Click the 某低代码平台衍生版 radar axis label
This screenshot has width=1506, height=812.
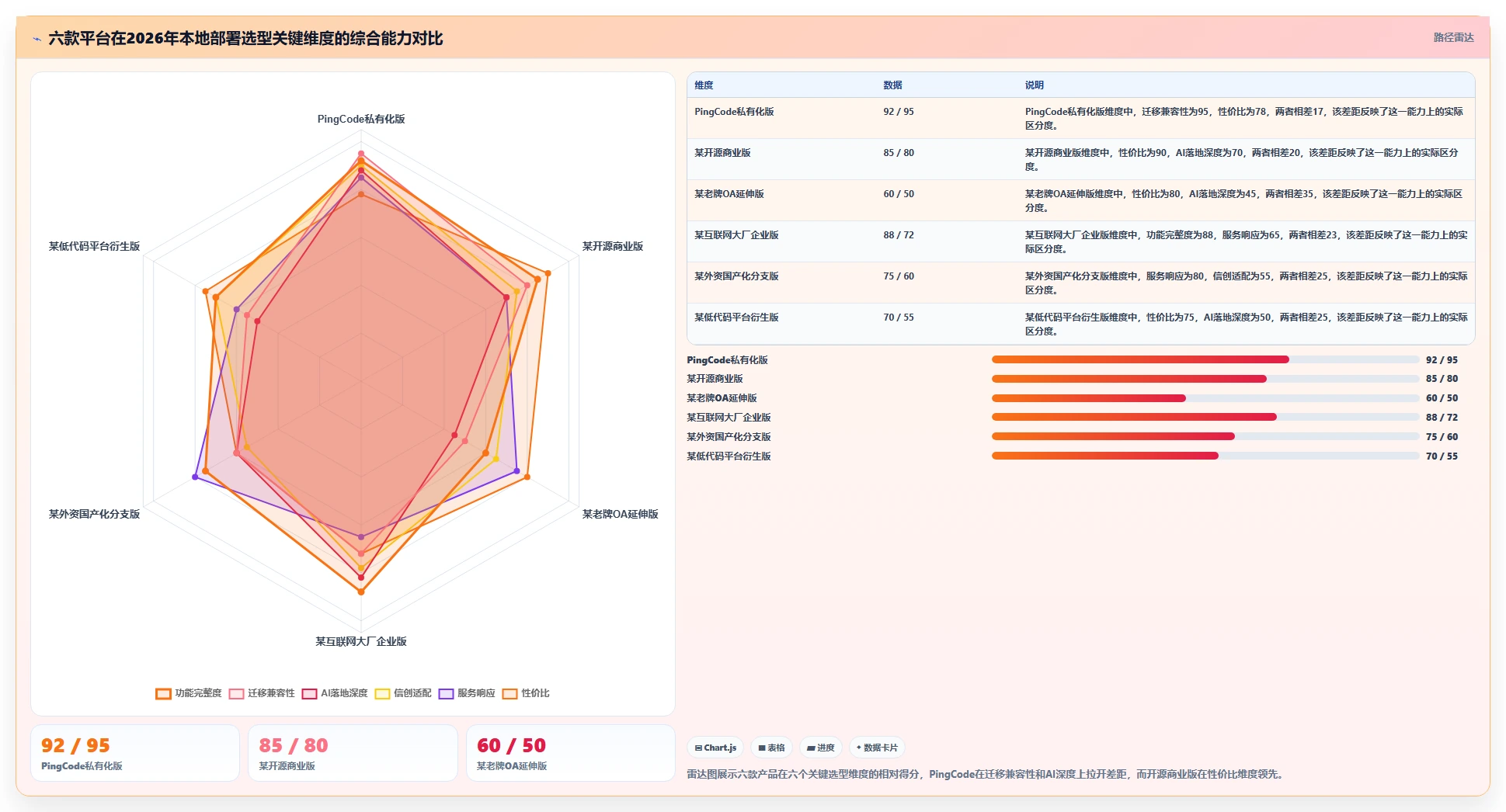(94, 246)
